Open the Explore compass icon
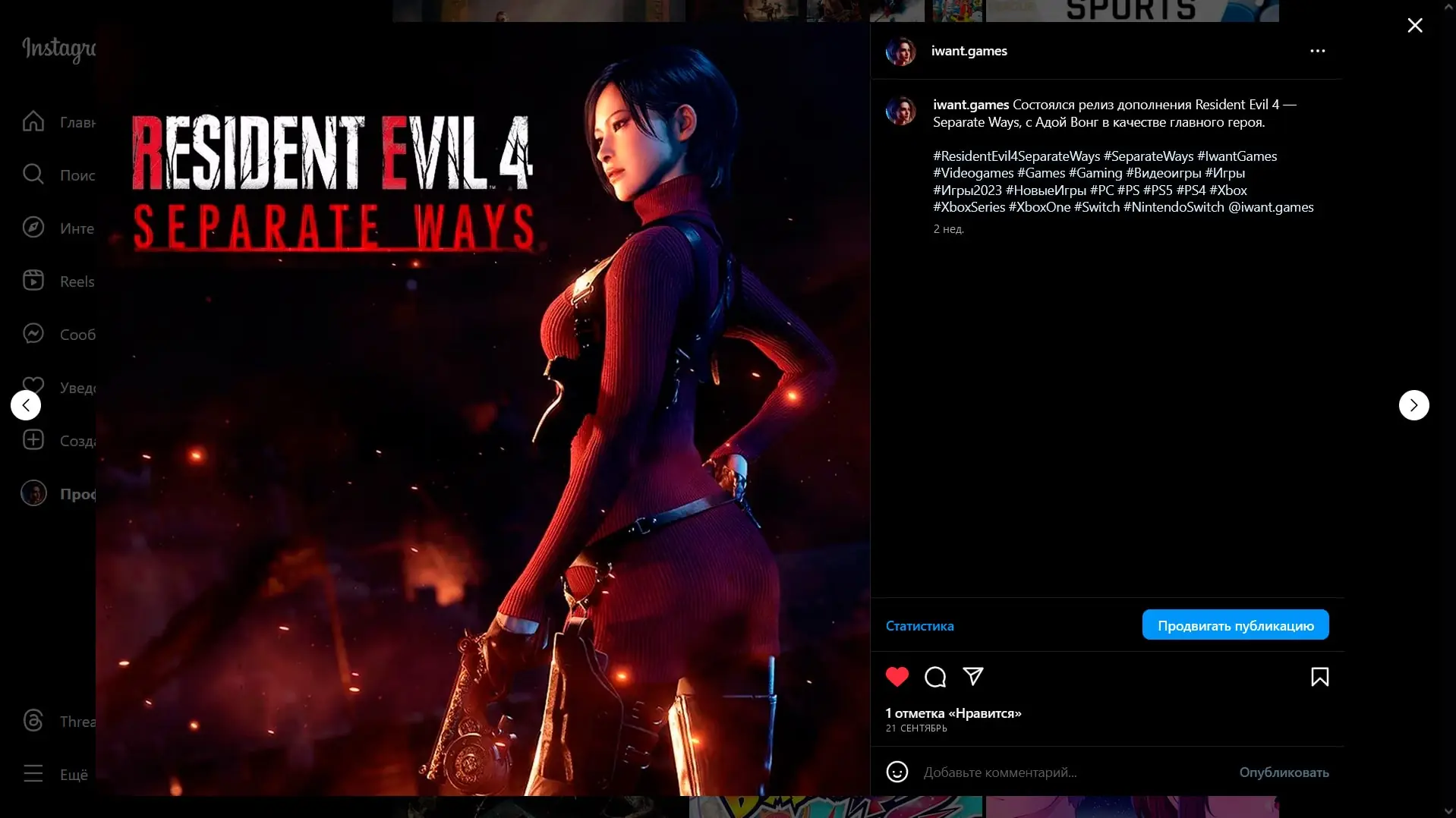Viewport: 1456px width, 818px height. pyautogui.click(x=33, y=228)
